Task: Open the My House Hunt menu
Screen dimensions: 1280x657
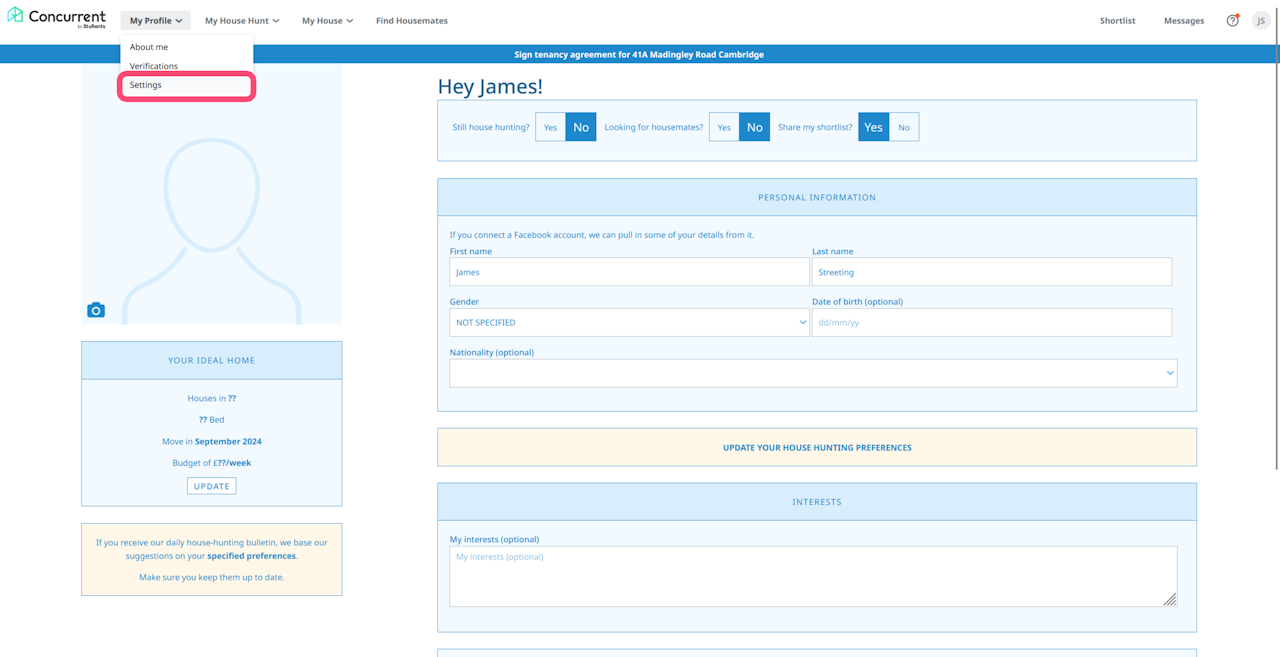Action: pyautogui.click(x=242, y=20)
